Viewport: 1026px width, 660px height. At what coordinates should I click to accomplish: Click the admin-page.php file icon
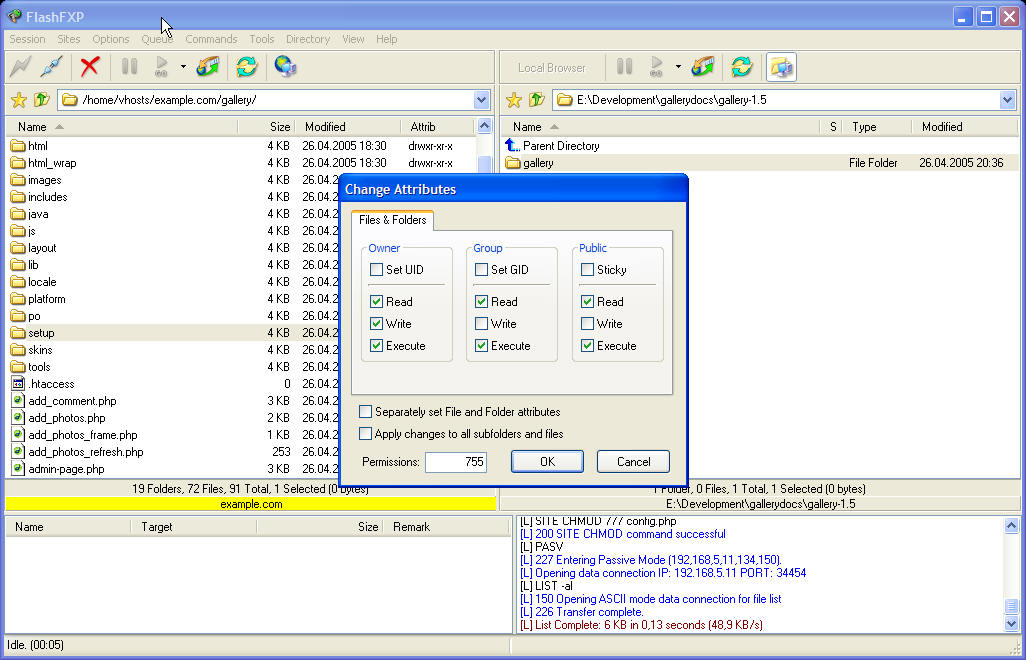point(18,469)
